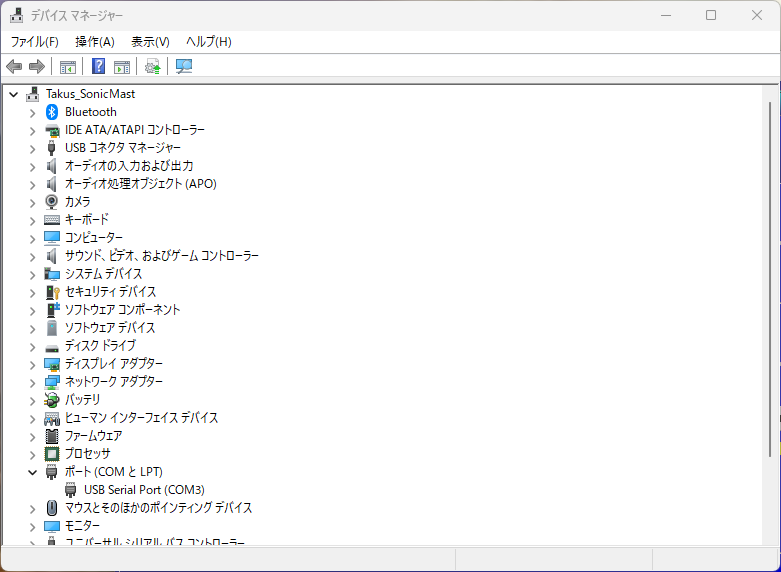Viewport: 781px width, 572px height.
Task: Click the カメラ webcam icon
Action: [52, 202]
